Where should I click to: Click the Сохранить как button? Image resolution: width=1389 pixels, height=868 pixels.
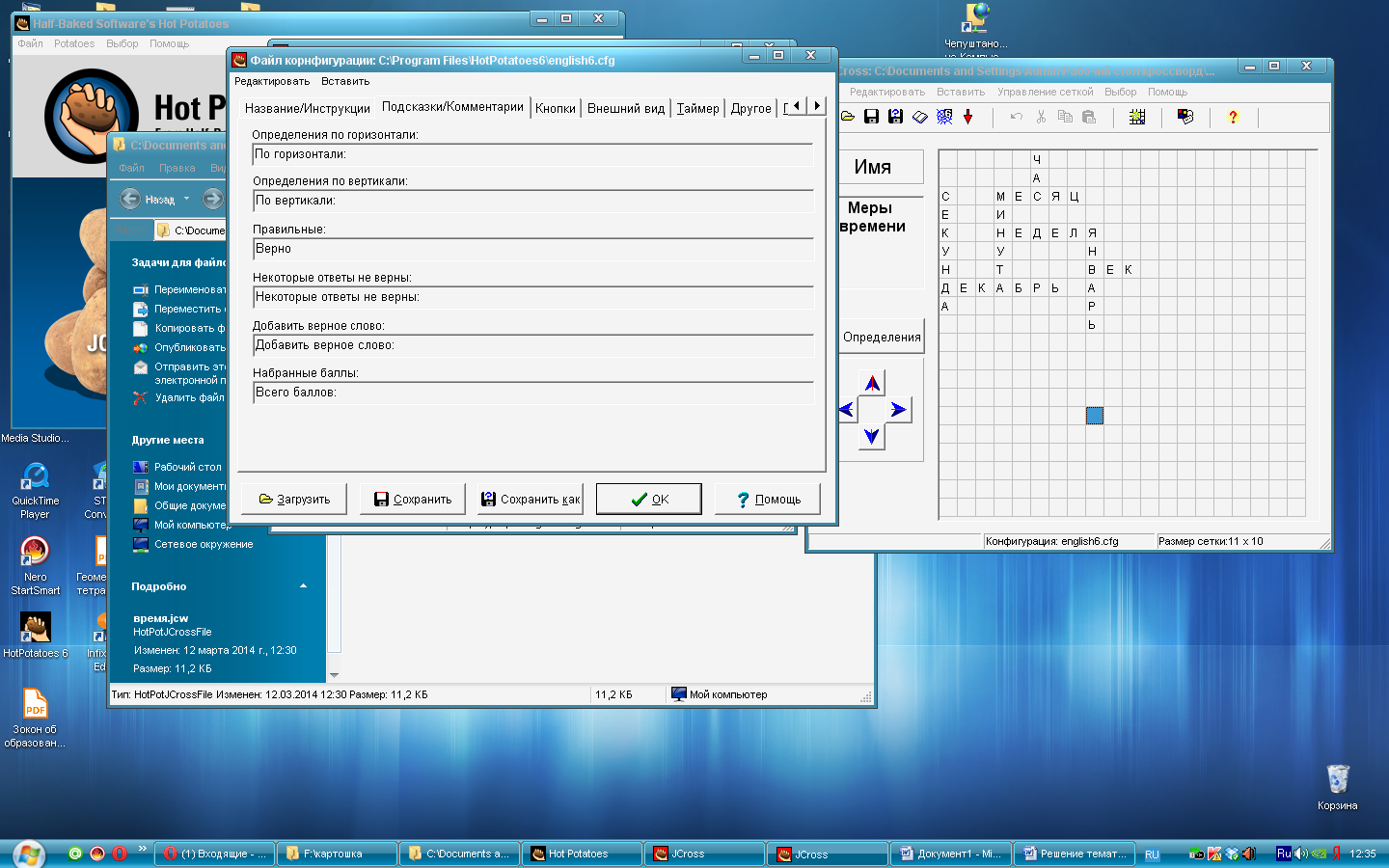click(530, 499)
